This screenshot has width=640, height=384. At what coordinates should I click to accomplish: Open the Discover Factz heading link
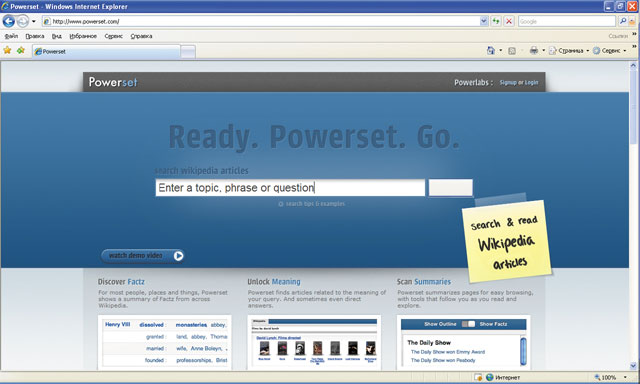click(x=121, y=282)
